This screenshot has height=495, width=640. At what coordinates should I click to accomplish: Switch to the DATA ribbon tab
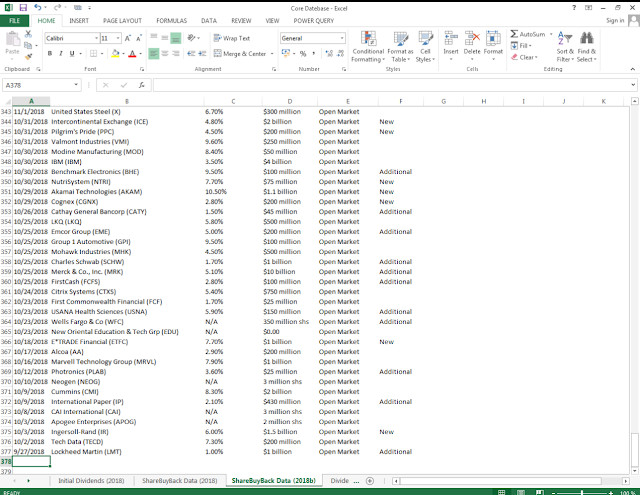click(x=209, y=21)
